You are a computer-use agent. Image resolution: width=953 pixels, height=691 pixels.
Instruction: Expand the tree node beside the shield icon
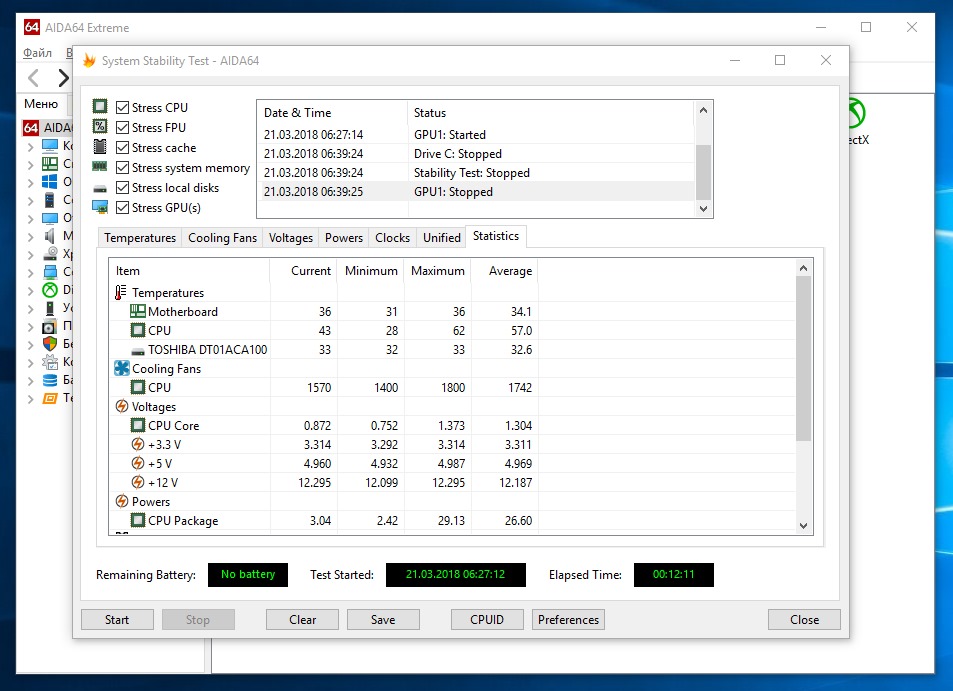click(x=30, y=344)
